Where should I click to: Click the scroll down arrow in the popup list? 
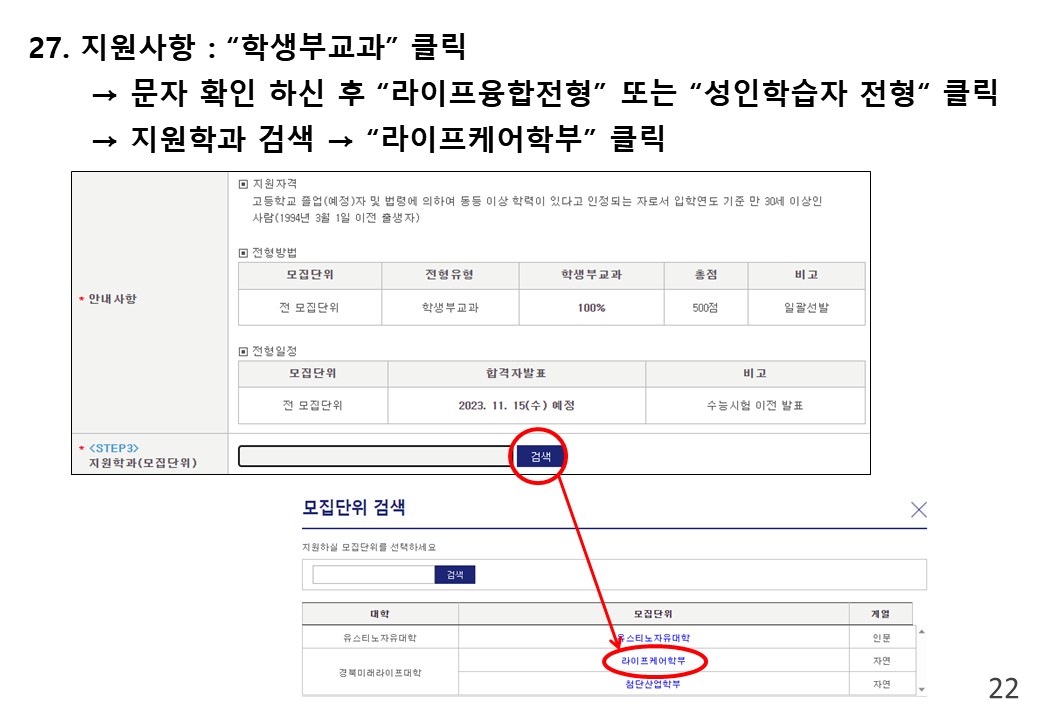tap(921, 690)
